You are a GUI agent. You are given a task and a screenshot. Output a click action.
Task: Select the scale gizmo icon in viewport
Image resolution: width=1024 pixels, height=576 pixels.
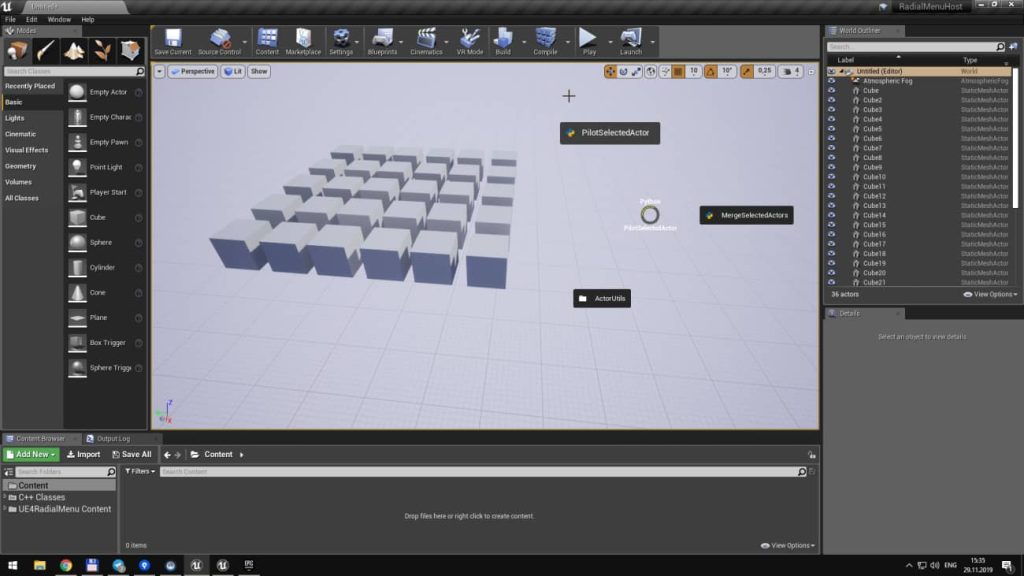[x=636, y=71]
